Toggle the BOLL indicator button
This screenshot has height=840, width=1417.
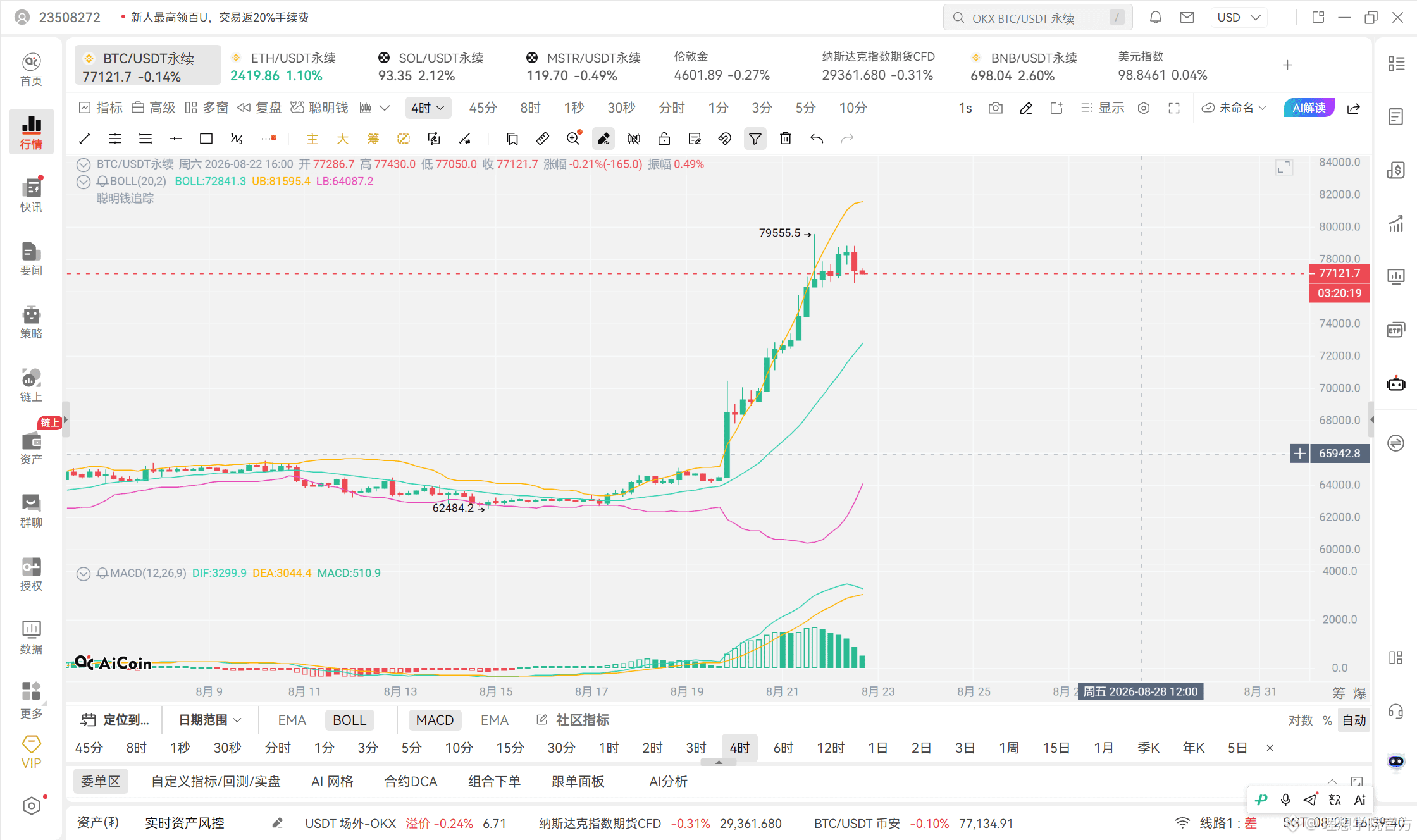tap(350, 720)
